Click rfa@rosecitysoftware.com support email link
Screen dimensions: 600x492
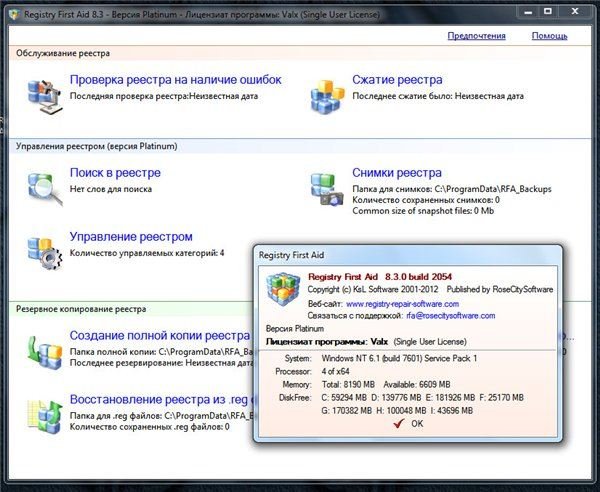(x=451, y=316)
